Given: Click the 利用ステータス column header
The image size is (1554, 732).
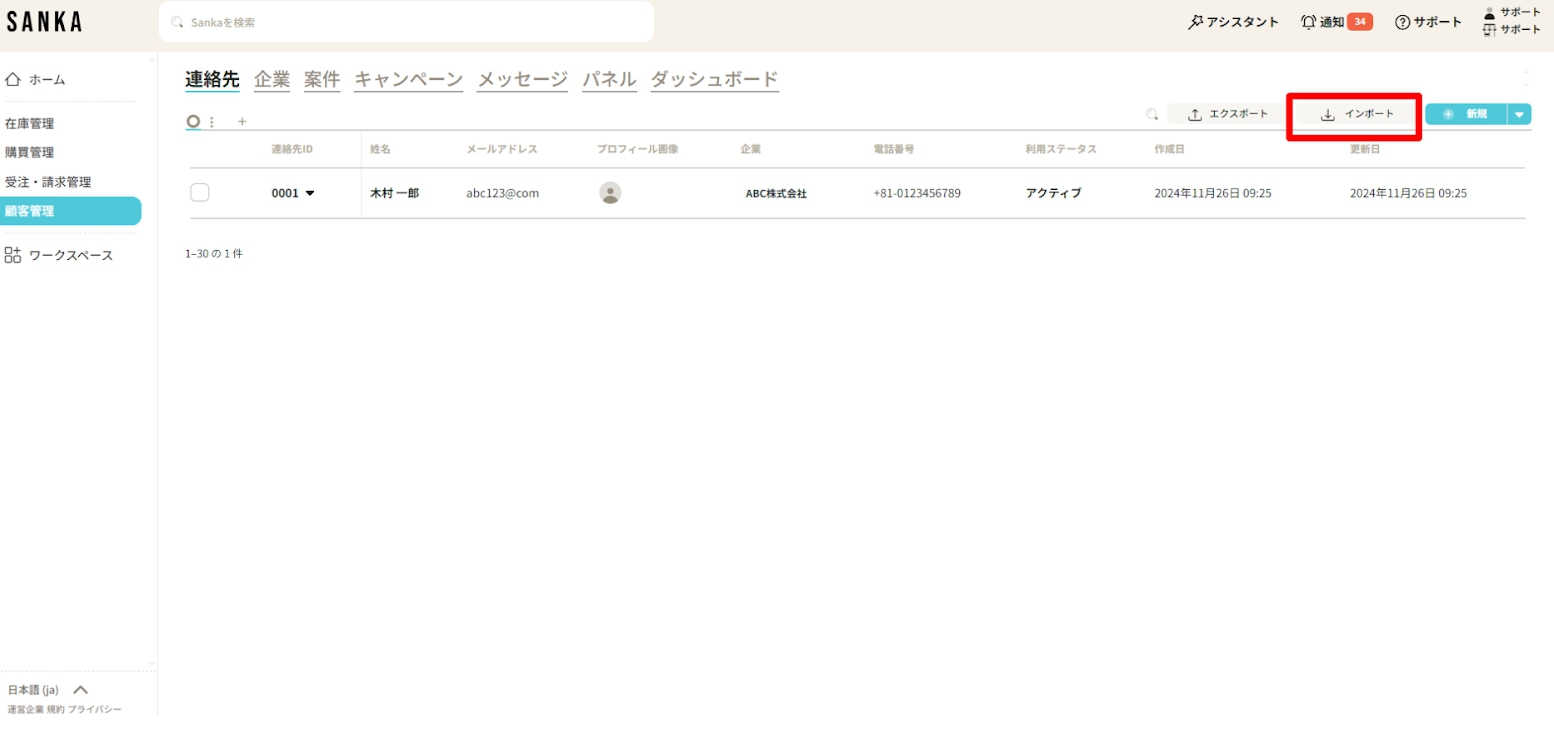Looking at the screenshot, I should tap(1061, 149).
